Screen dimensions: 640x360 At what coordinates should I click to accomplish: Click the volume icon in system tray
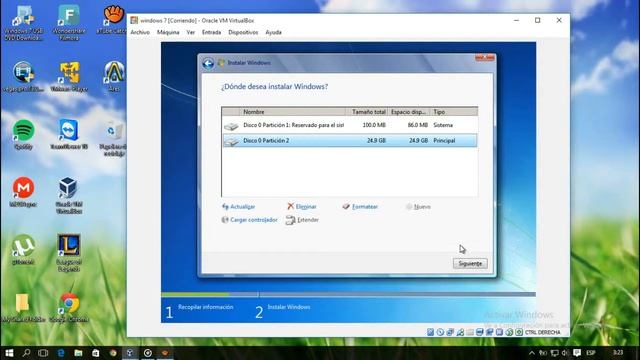[x=565, y=353]
